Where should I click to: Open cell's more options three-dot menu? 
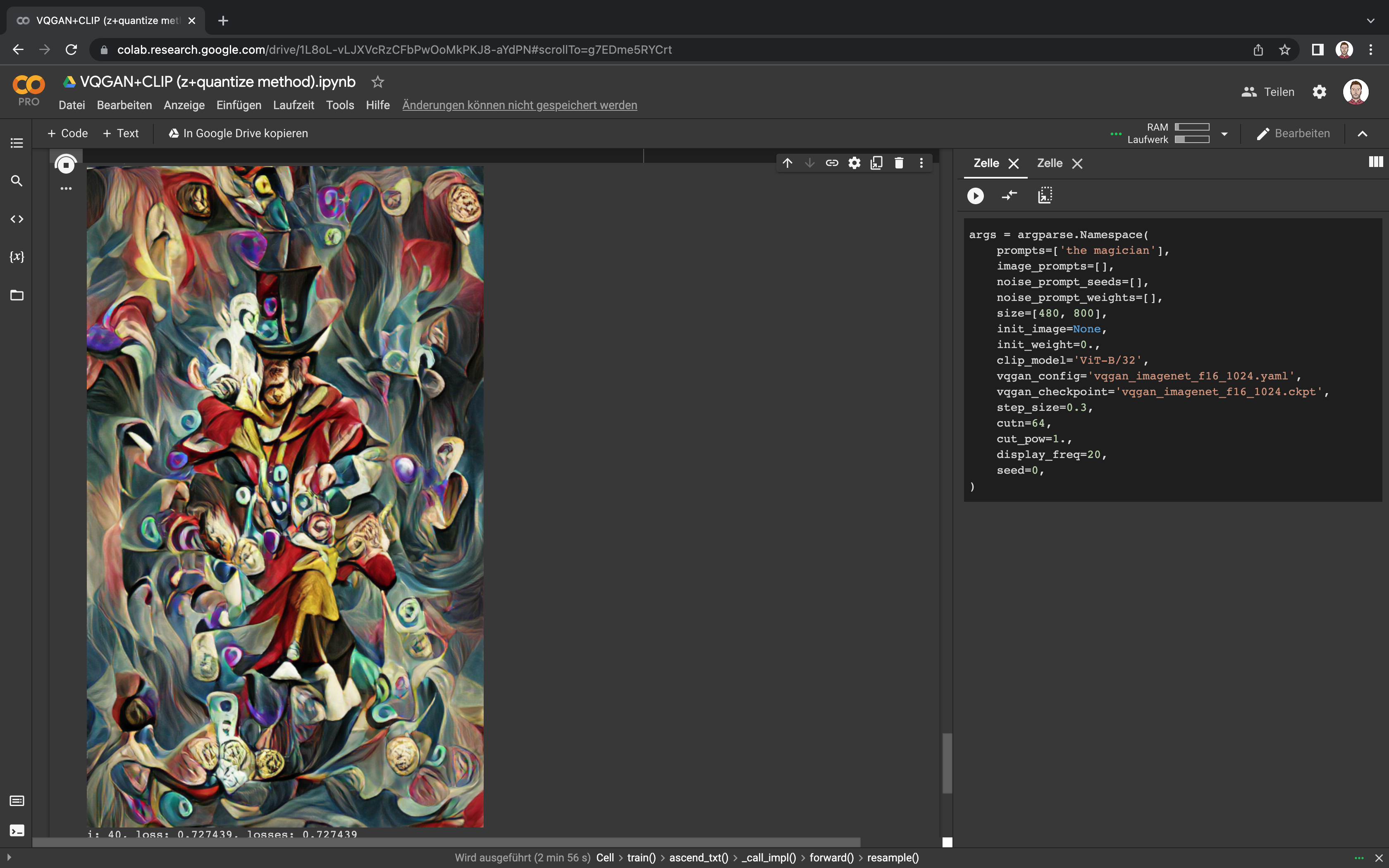[921, 163]
